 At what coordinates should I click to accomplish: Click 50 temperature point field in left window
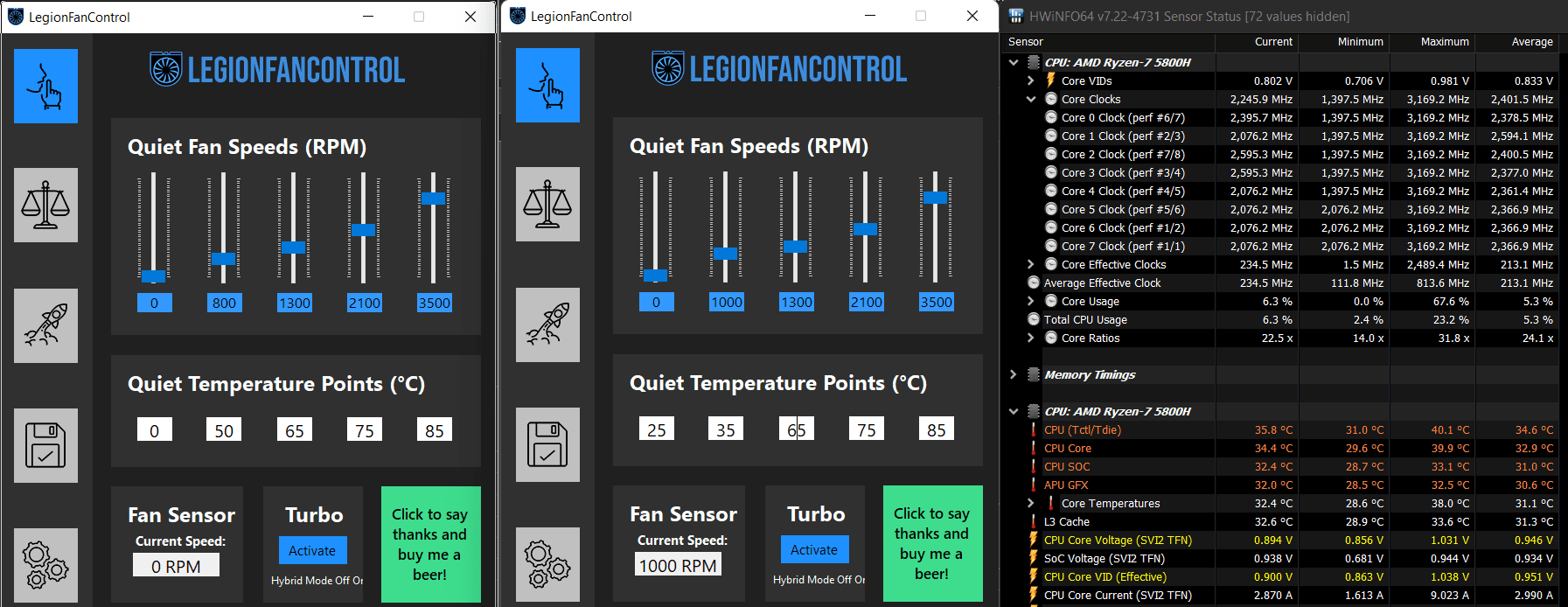point(224,430)
